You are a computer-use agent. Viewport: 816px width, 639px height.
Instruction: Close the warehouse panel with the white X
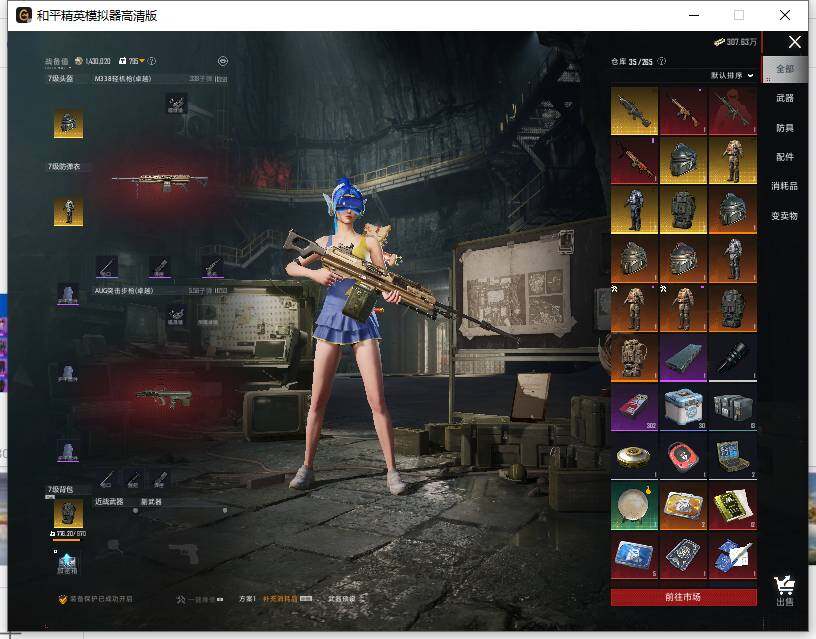click(795, 42)
